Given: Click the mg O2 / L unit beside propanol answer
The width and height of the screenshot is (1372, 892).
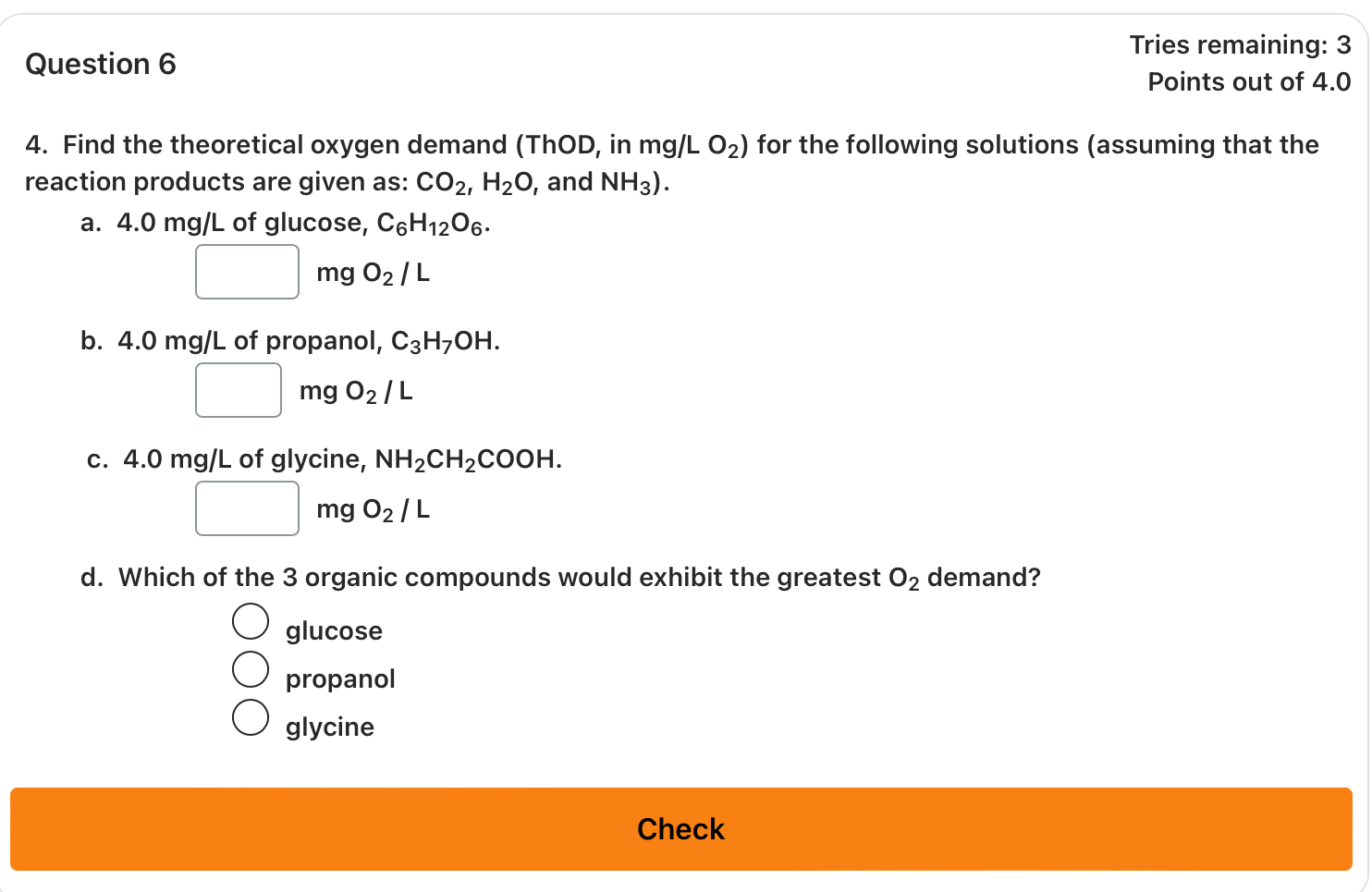Looking at the screenshot, I should click(355, 390).
